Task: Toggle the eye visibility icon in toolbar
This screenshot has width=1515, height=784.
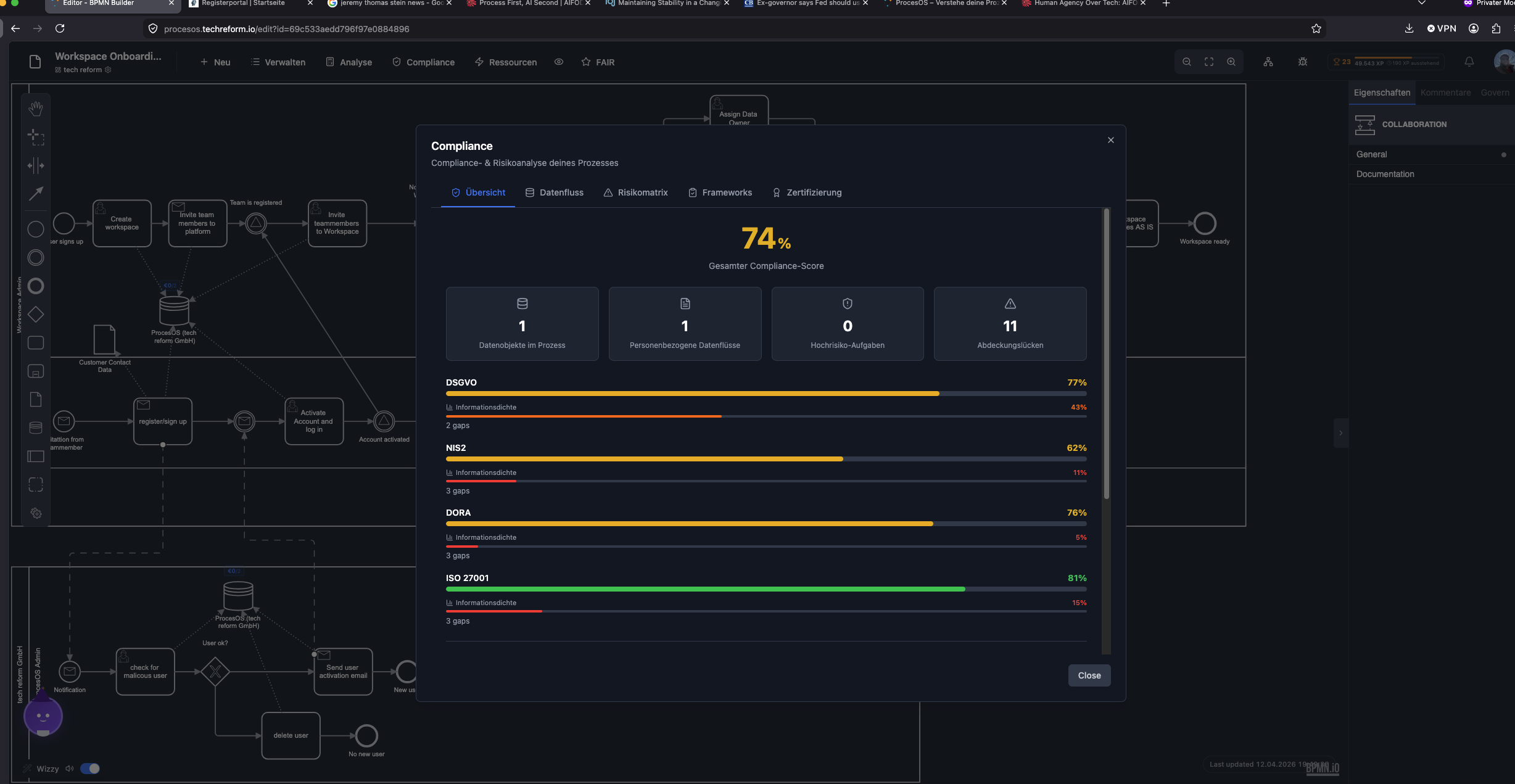Action: click(x=559, y=62)
